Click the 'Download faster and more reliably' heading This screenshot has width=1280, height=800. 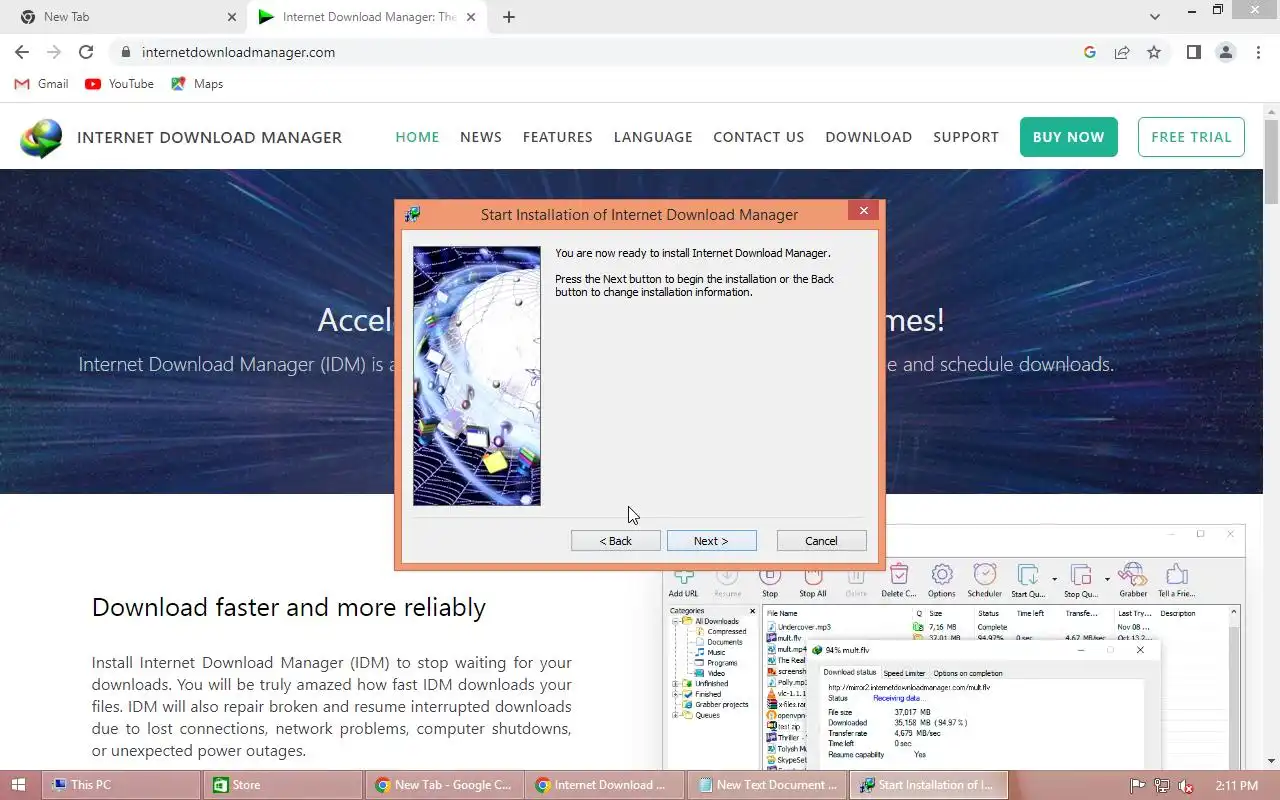tap(289, 607)
